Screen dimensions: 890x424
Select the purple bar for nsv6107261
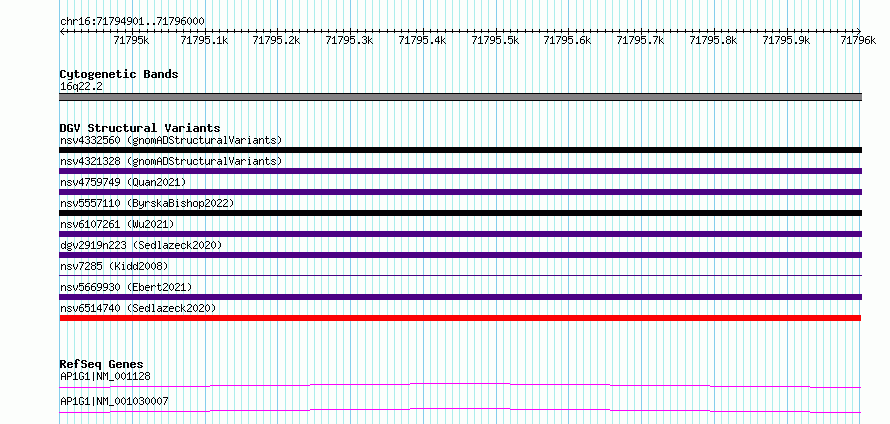461,234
